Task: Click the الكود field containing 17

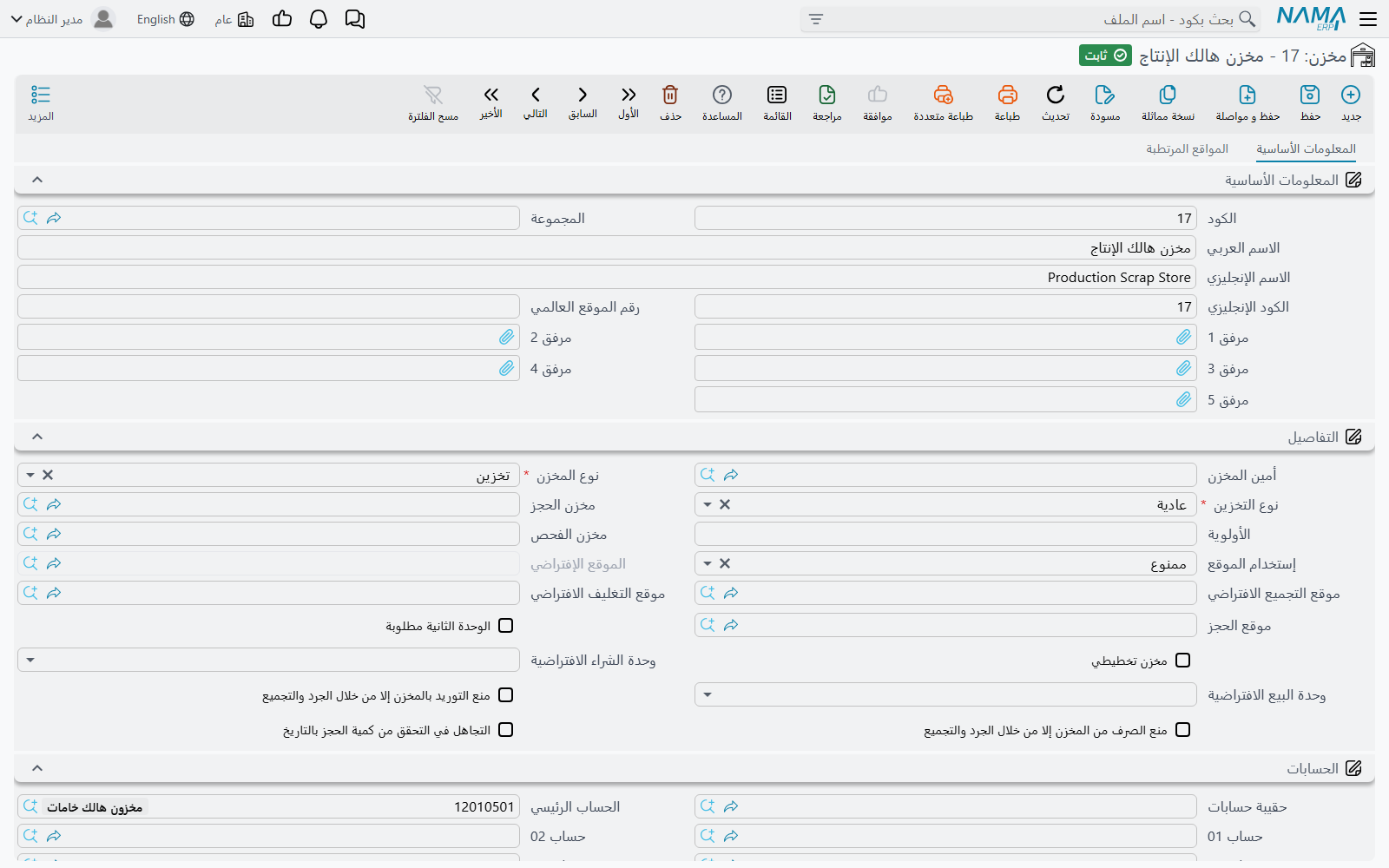Action: point(945,218)
